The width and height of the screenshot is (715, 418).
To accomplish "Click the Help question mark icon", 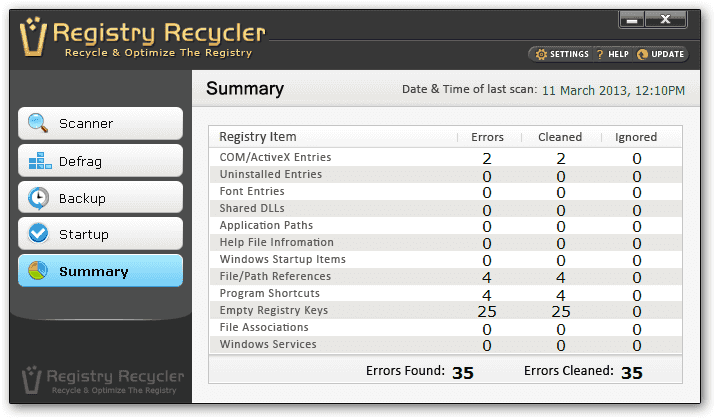I will (x=600, y=54).
